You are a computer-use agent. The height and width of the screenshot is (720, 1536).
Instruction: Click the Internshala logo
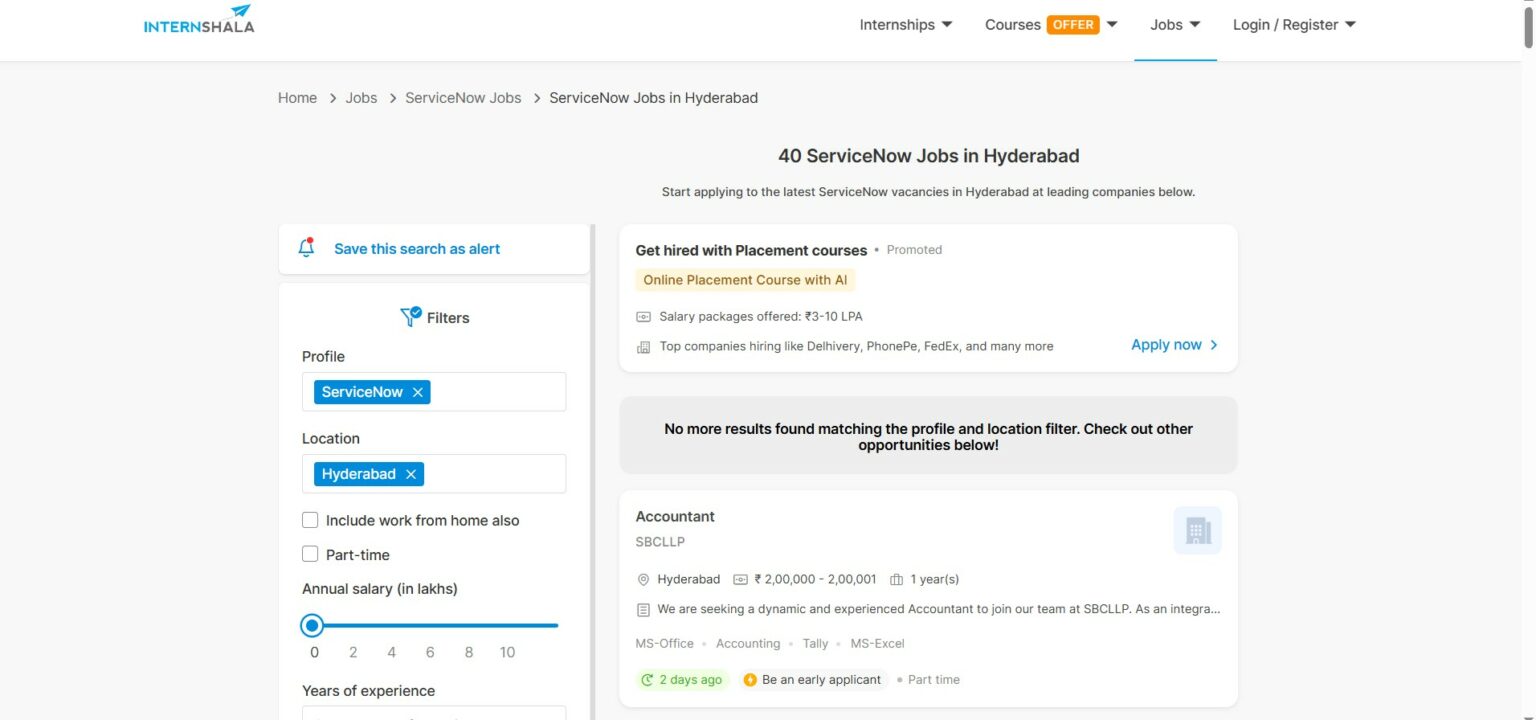[x=199, y=19]
